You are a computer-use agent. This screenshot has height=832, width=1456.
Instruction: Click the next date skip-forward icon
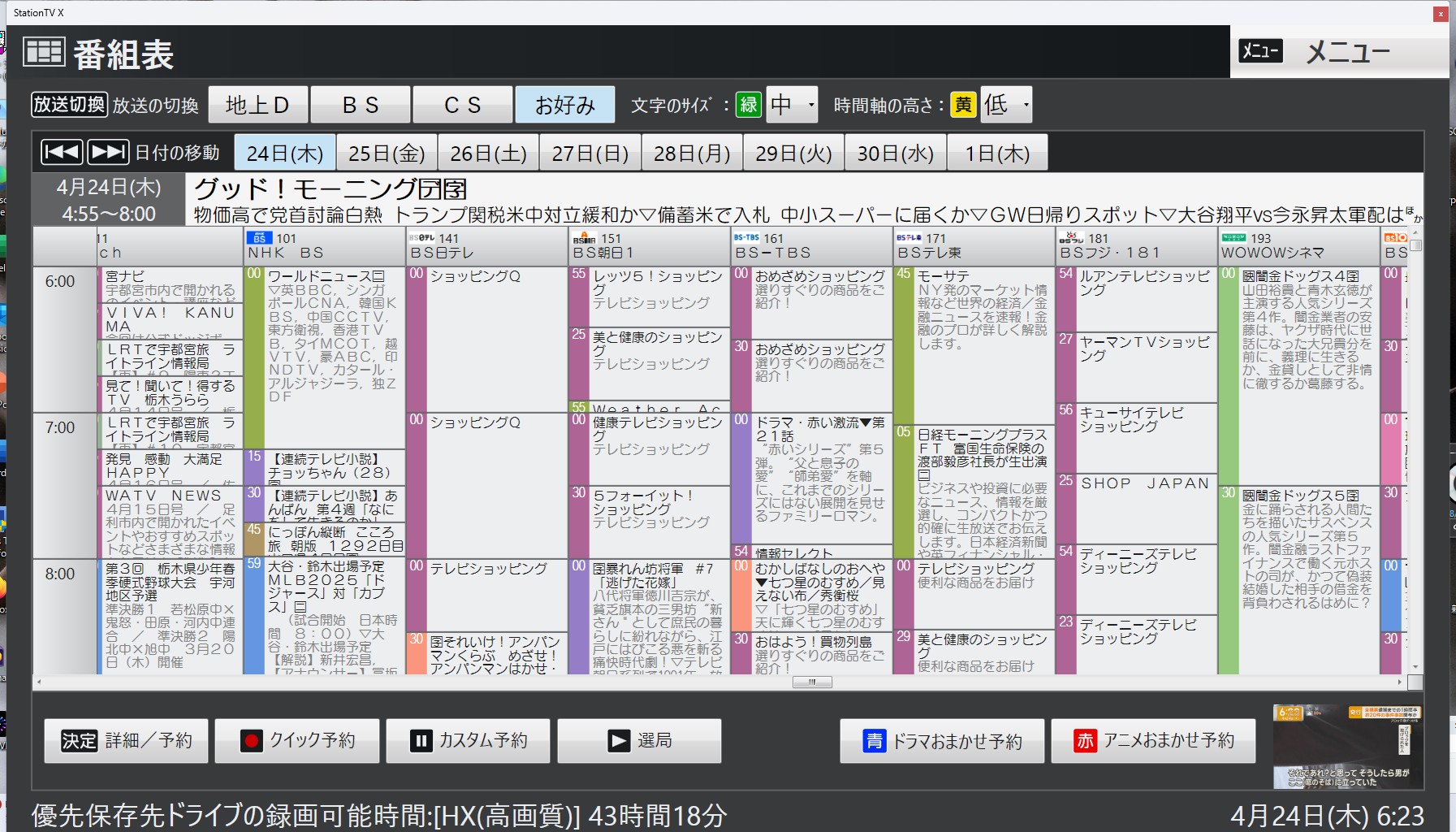point(107,152)
